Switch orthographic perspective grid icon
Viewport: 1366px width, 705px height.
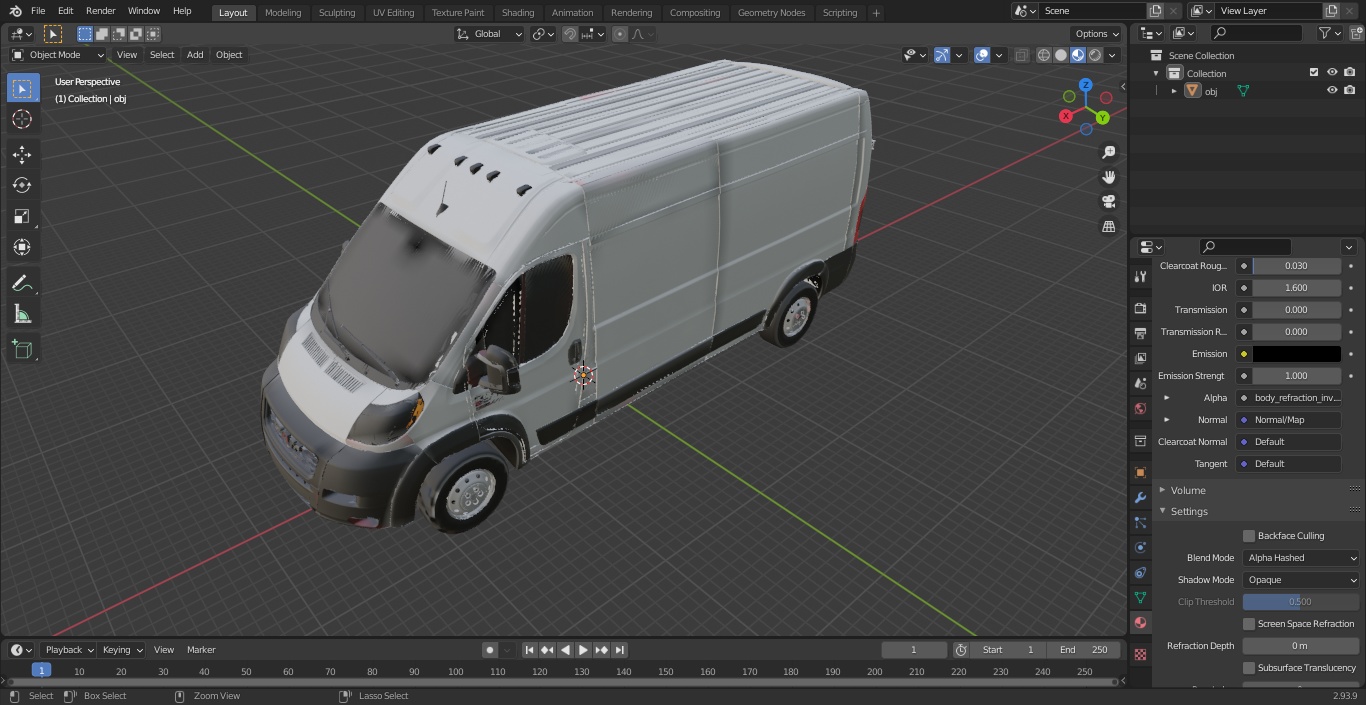(x=1108, y=227)
